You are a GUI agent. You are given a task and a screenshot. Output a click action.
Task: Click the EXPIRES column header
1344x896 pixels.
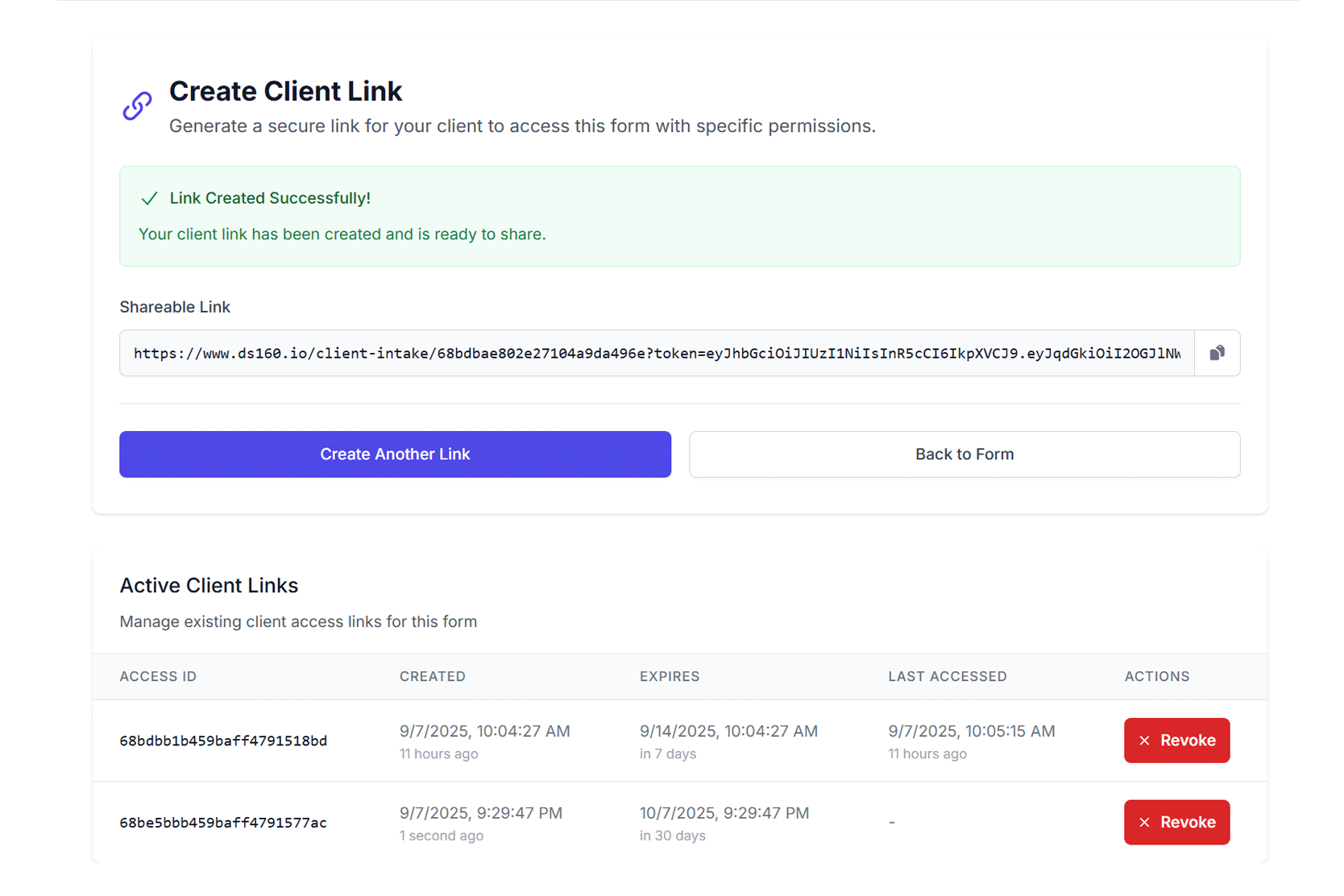coord(669,676)
